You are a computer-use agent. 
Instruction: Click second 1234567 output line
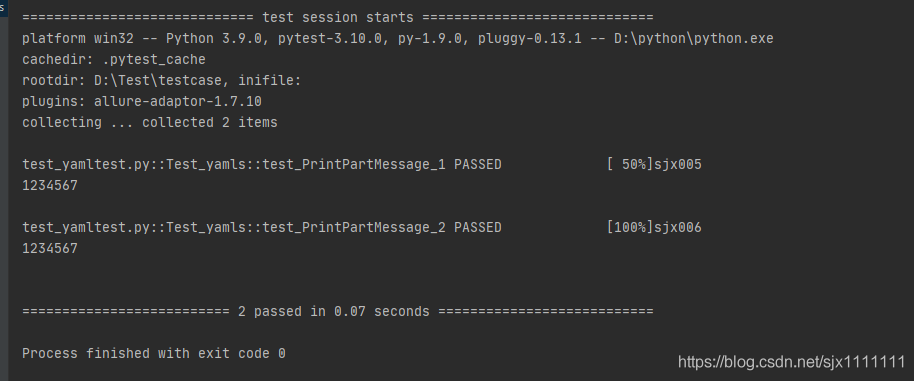coord(50,248)
